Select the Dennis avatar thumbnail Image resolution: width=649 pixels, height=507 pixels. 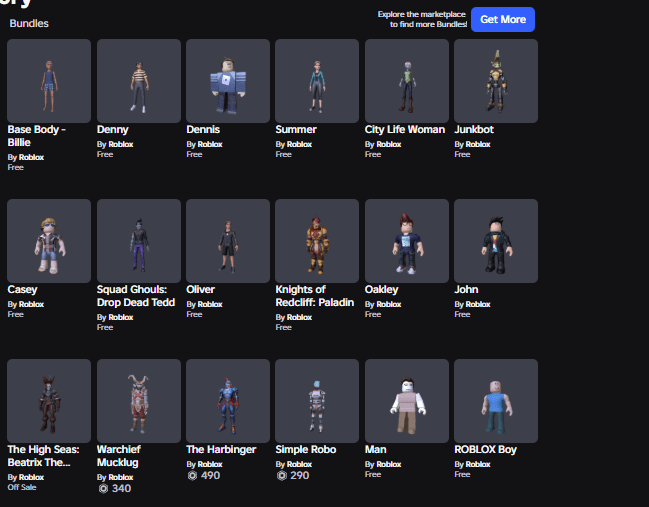coord(228,81)
